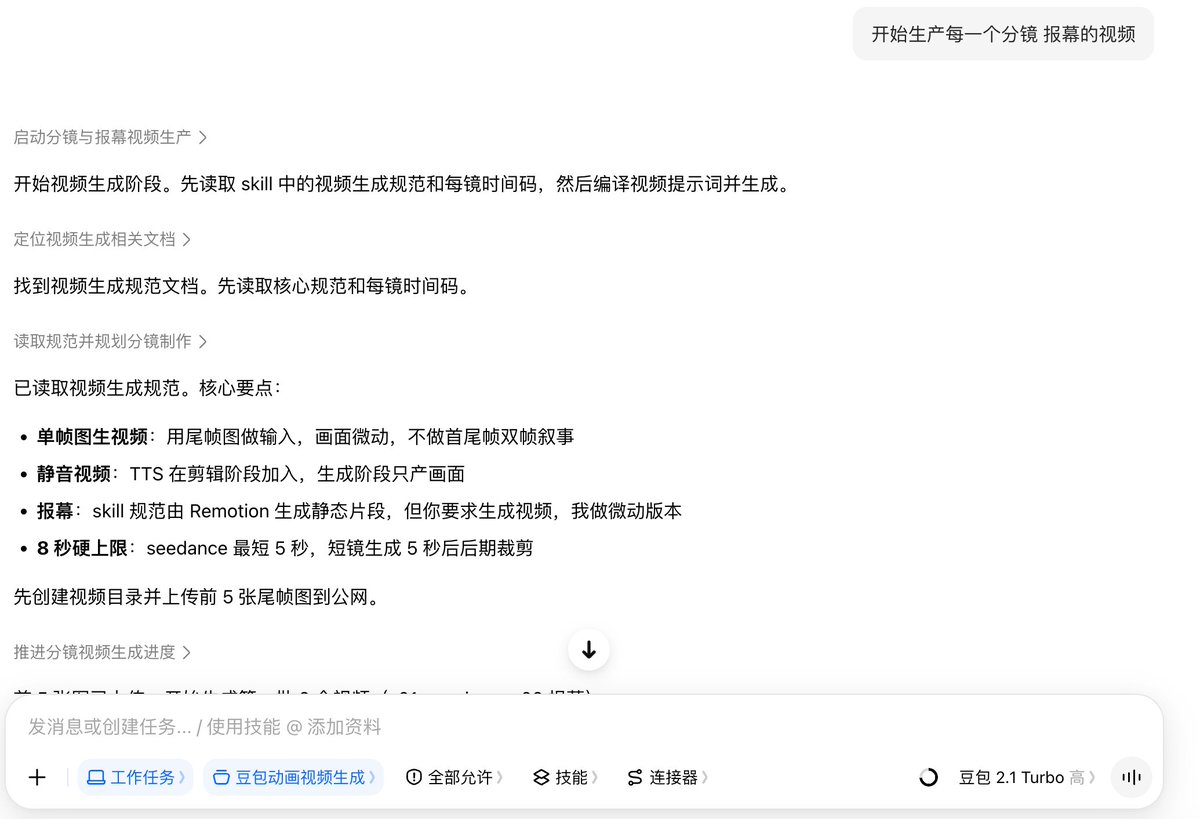The width and height of the screenshot is (1200, 819).
Task: Expand the 启动分镜与报幕视频生产 step
Action: click(x=111, y=137)
